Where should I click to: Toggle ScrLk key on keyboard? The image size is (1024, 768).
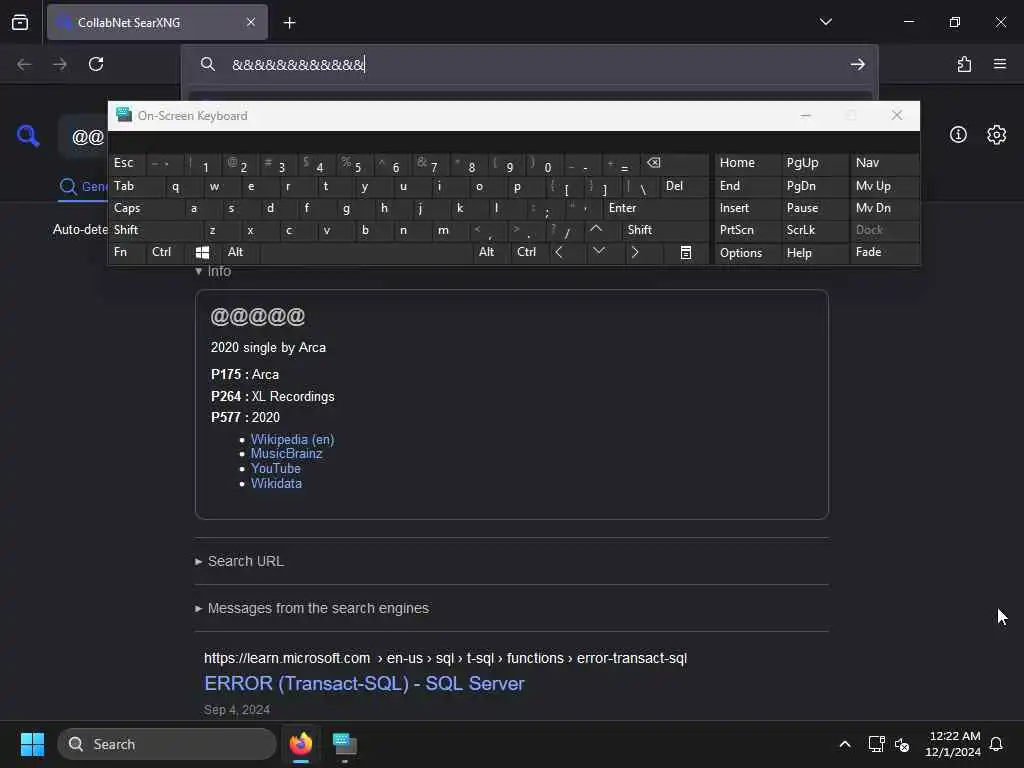[814, 230]
